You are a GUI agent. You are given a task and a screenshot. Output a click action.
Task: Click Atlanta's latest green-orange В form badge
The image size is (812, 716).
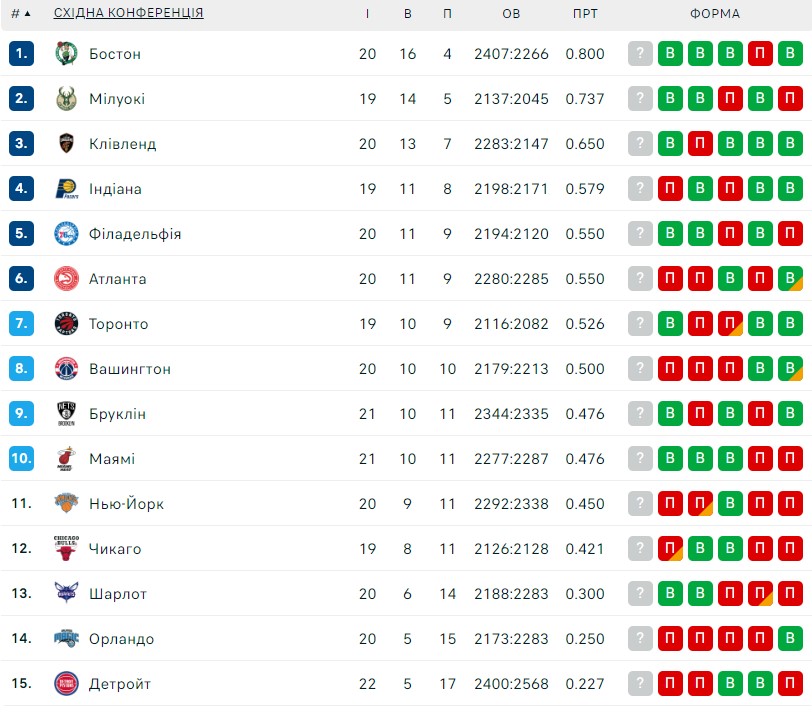790,279
